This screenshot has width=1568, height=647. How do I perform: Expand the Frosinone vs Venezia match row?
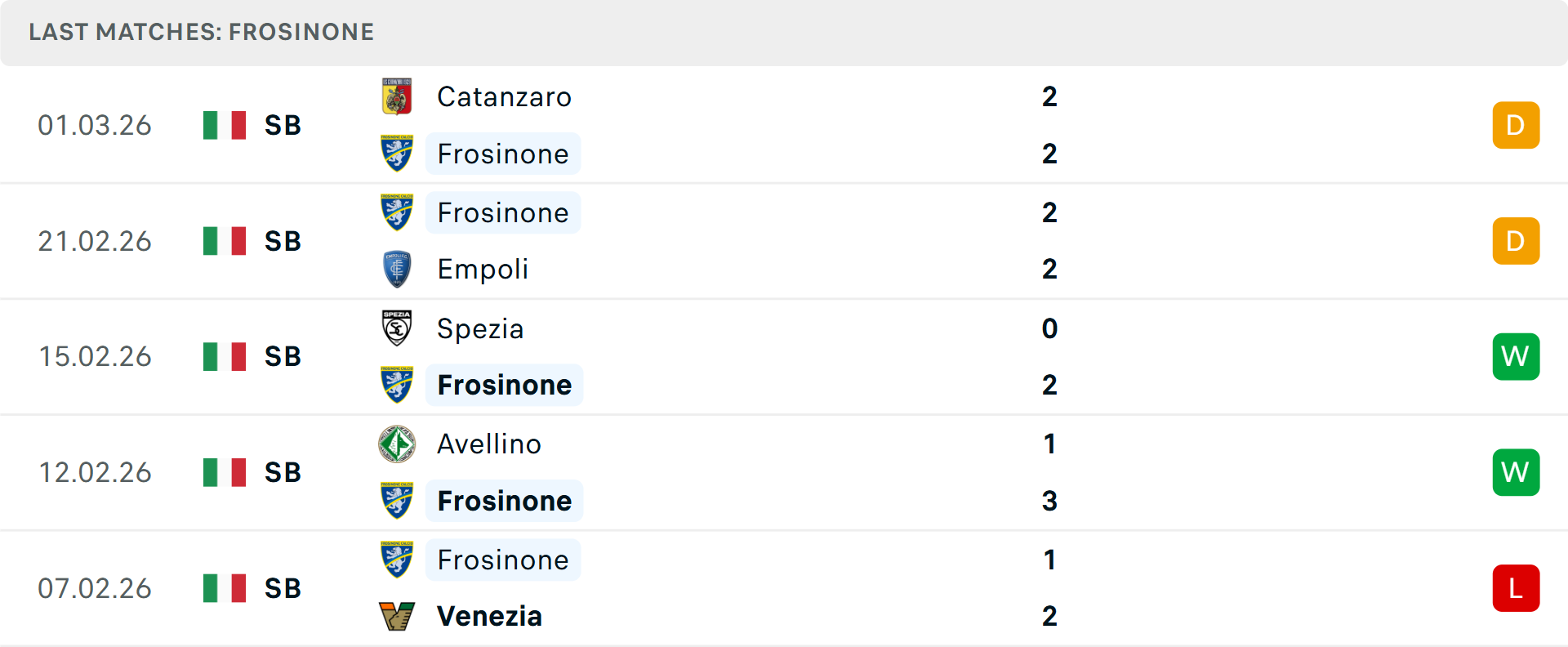[784, 587]
